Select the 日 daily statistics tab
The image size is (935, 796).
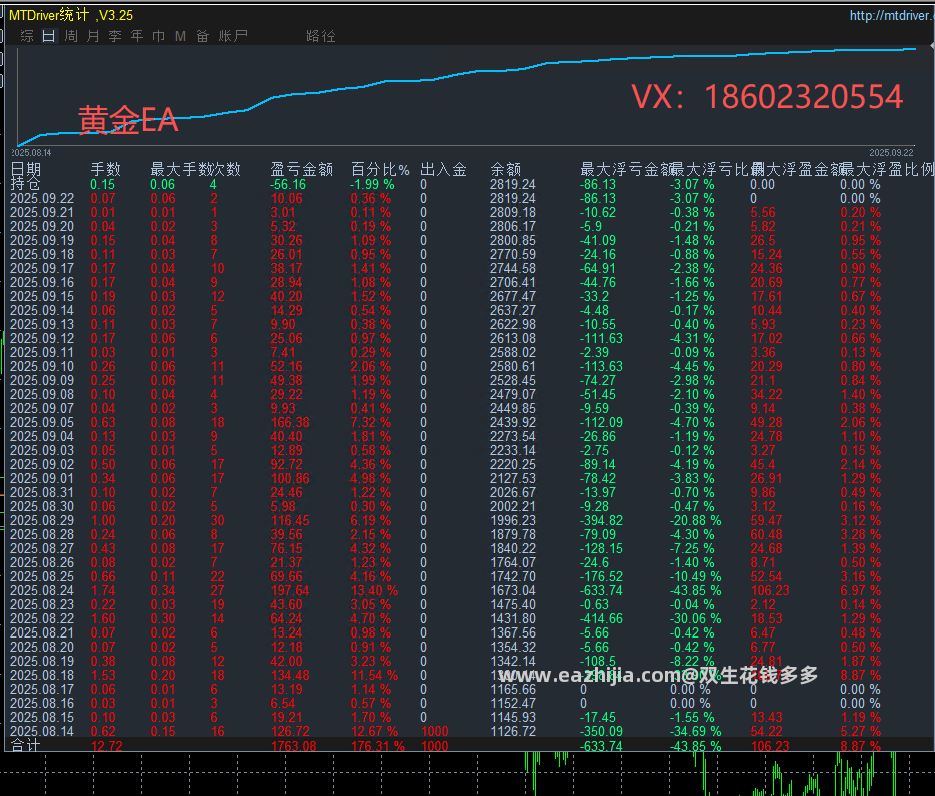click(49, 36)
